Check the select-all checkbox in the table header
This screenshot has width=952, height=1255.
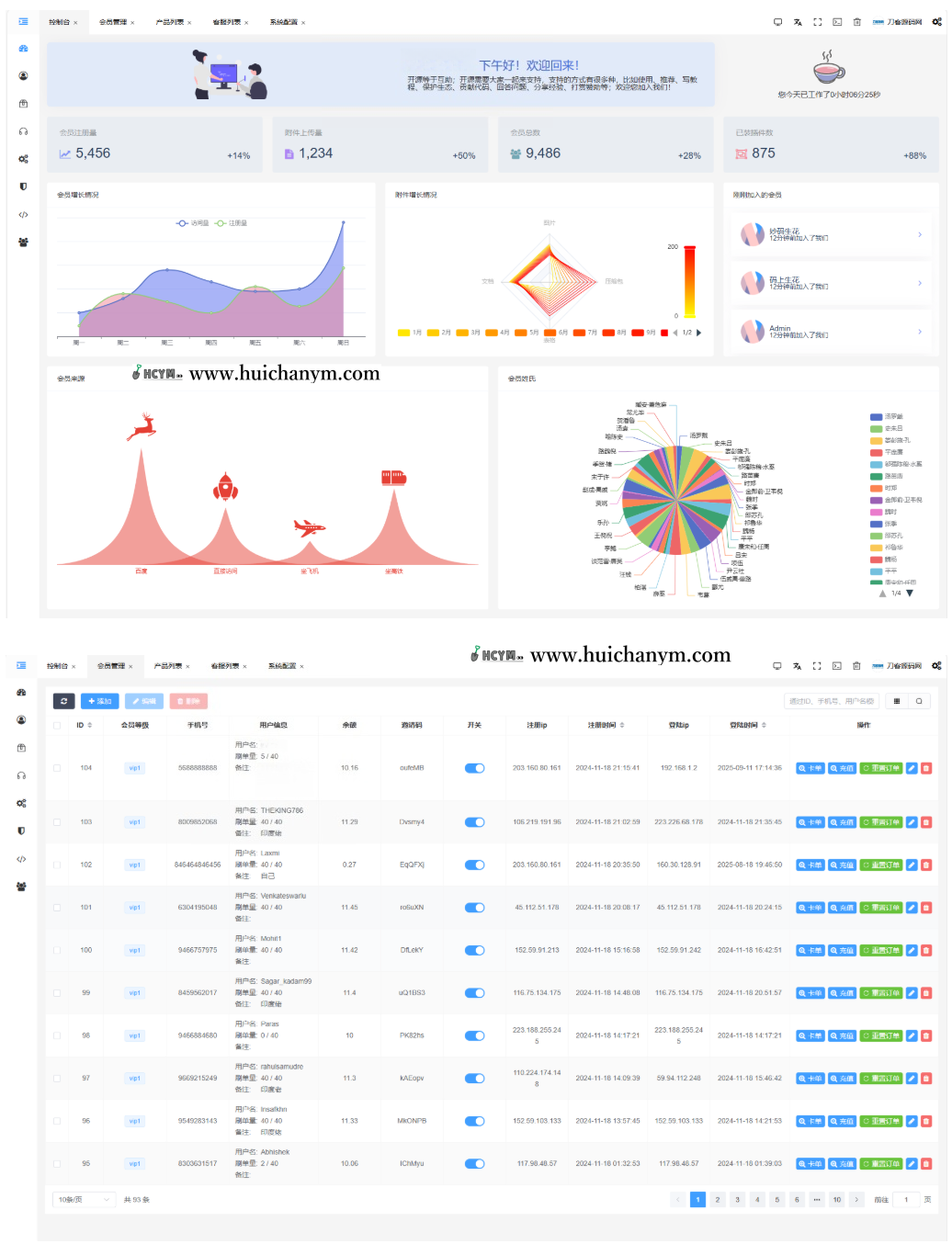(x=57, y=725)
